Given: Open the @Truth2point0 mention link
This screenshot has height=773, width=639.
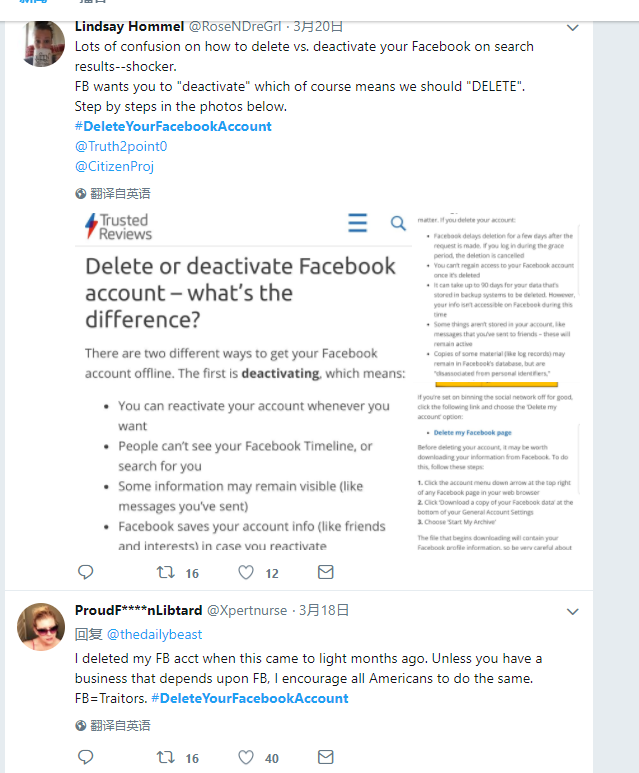Looking at the screenshot, I should (x=121, y=146).
